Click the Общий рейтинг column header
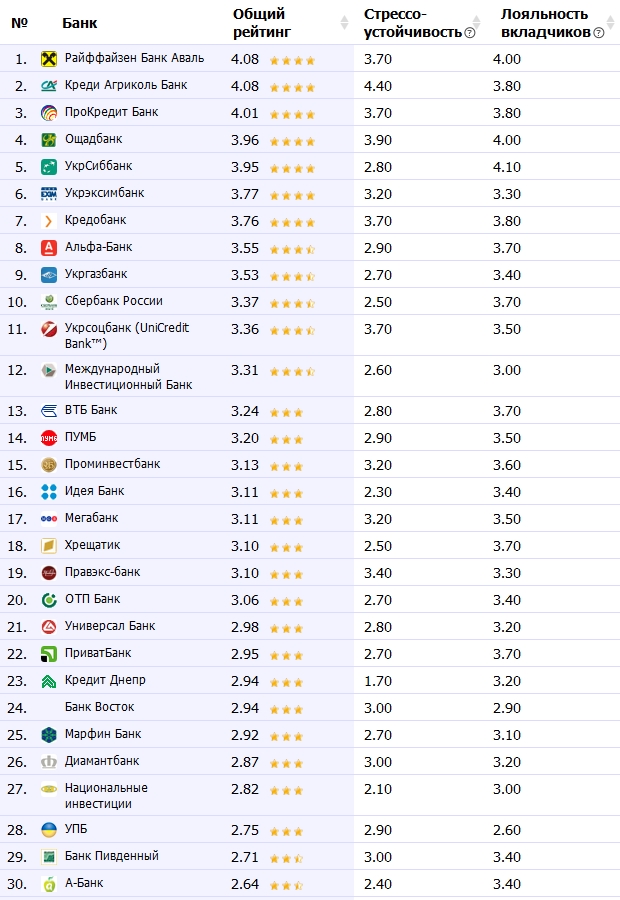The image size is (620, 900). pos(262,23)
